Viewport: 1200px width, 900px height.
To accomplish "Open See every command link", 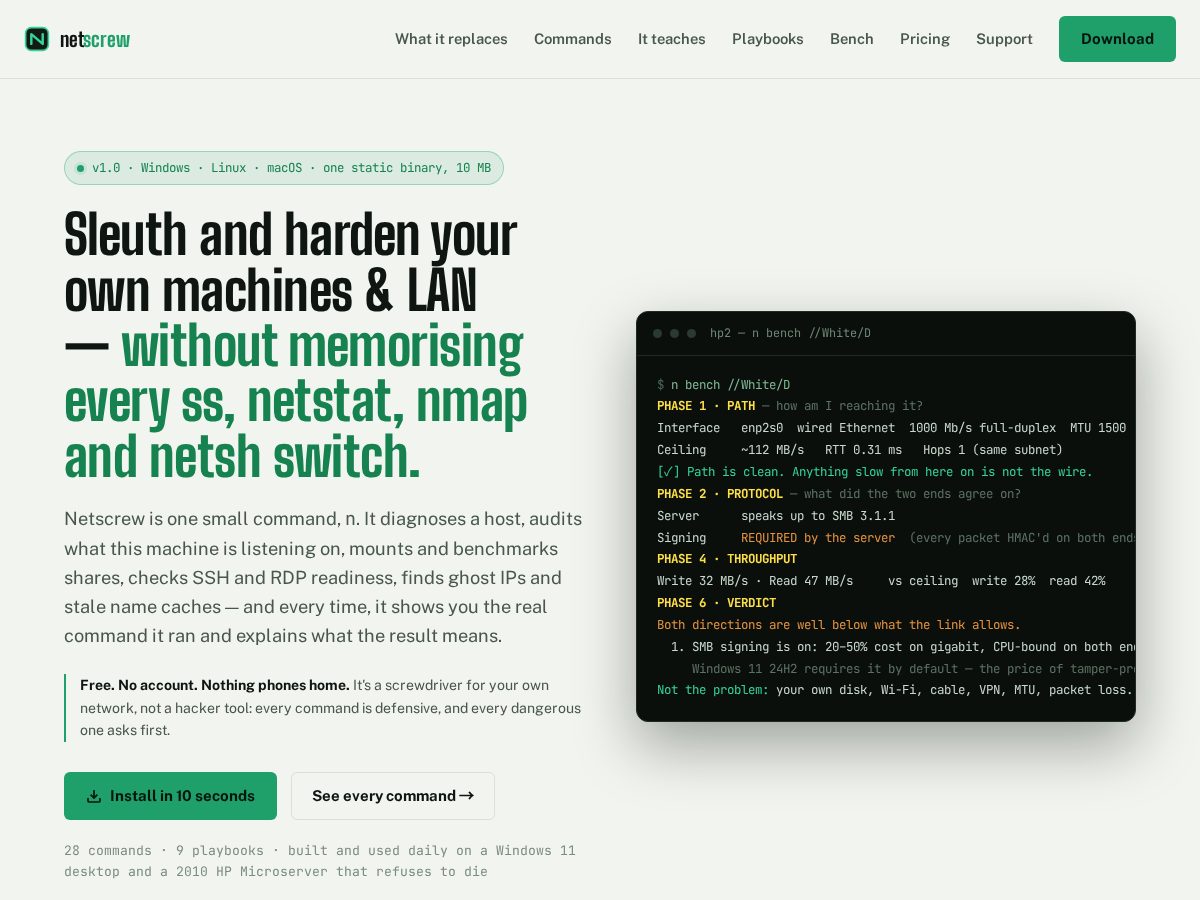I will pos(393,796).
